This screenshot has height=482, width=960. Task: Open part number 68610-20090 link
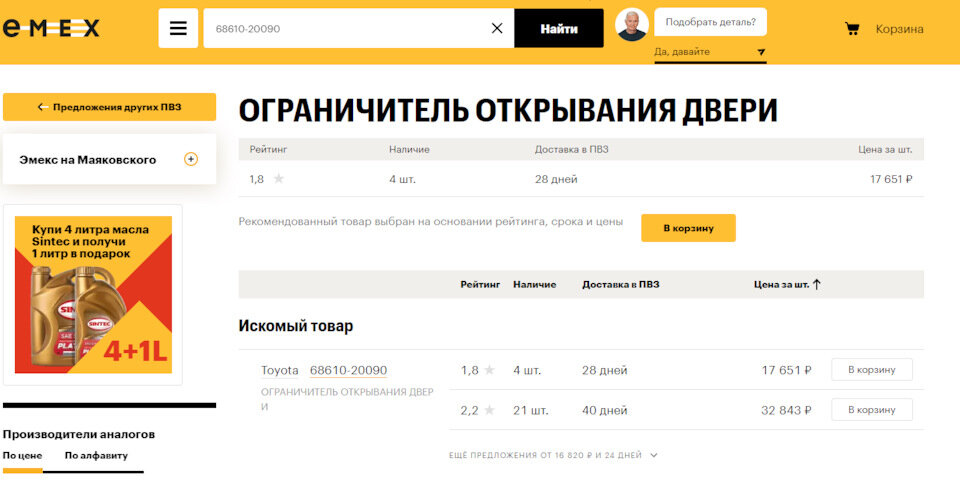[x=348, y=371]
